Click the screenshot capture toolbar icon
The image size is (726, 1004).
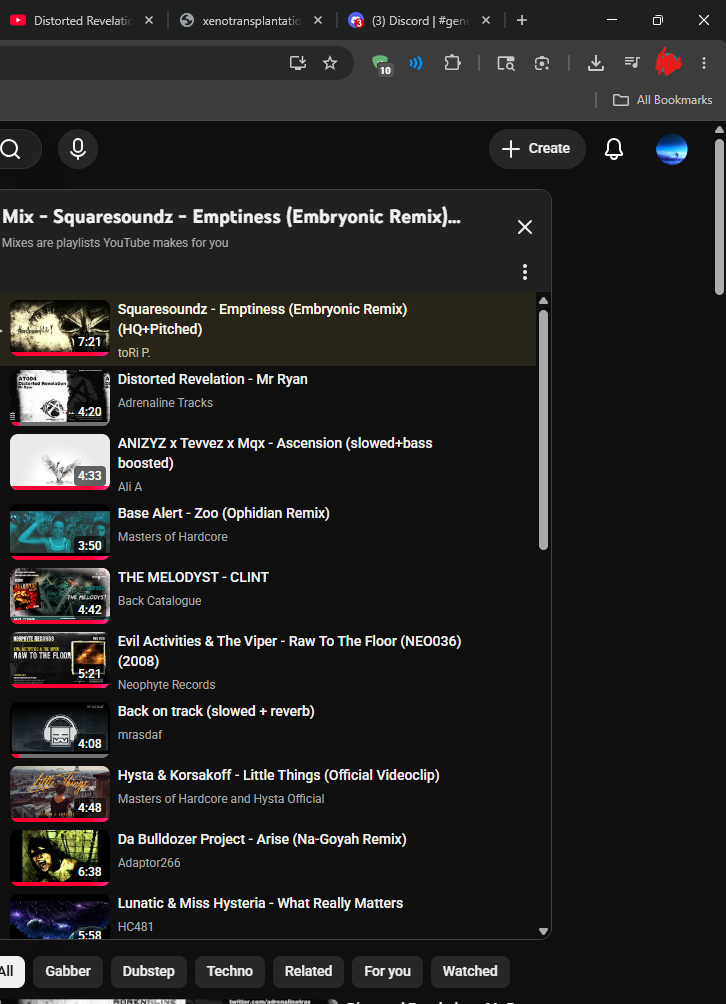(x=542, y=63)
